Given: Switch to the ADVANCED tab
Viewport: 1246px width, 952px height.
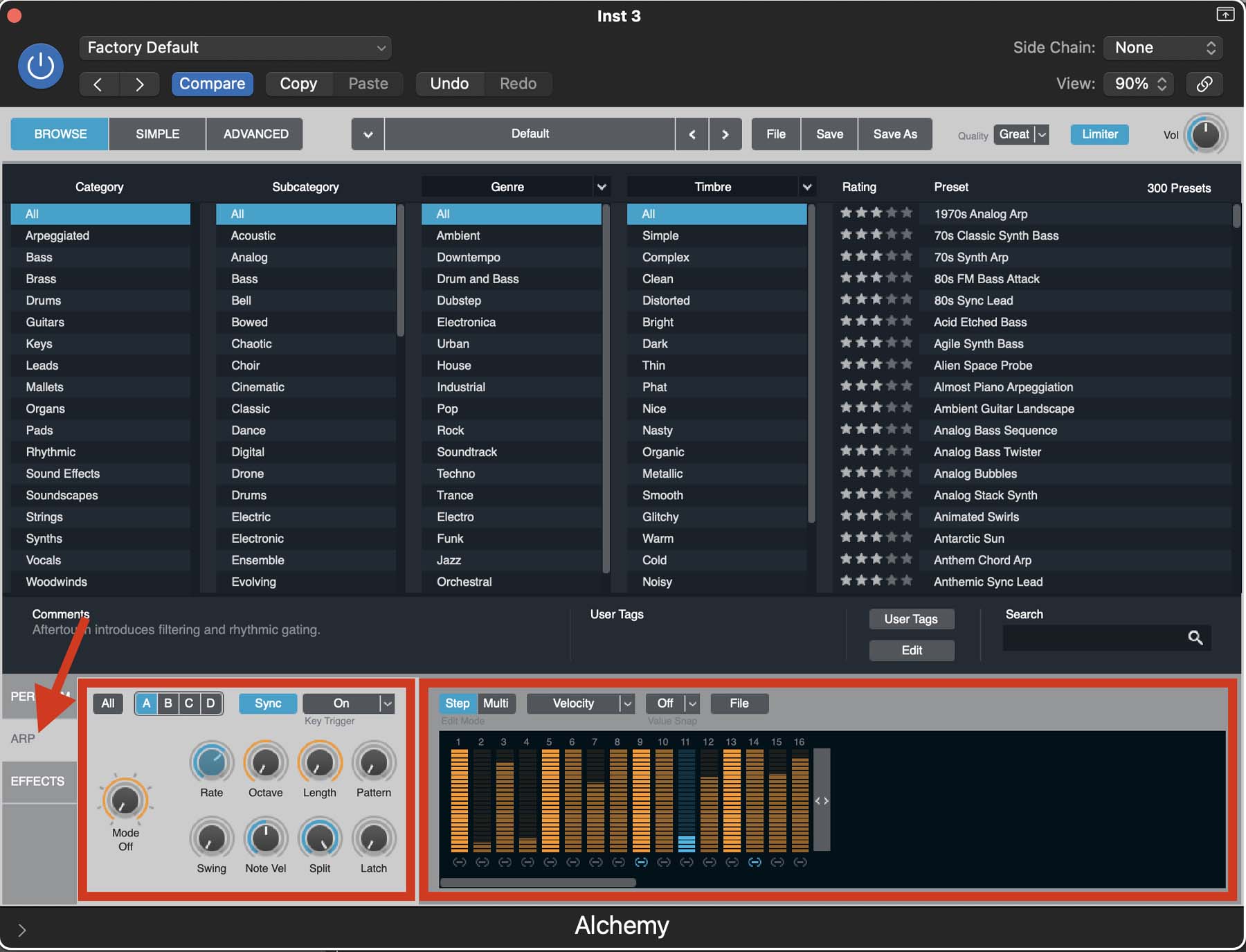Looking at the screenshot, I should (x=255, y=134).
